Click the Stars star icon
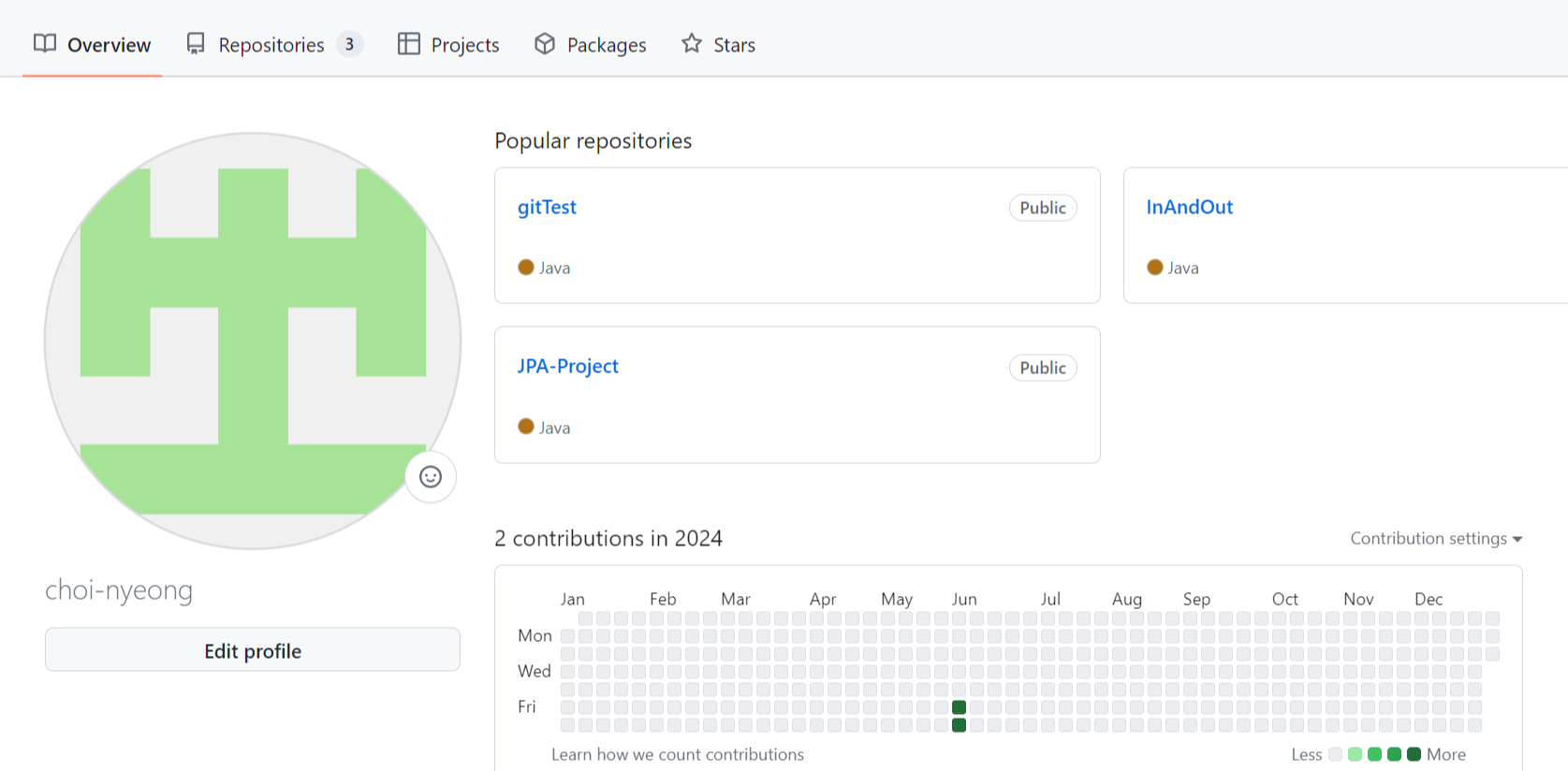This screenshot has width=1568, height=771. click(692, 44)
